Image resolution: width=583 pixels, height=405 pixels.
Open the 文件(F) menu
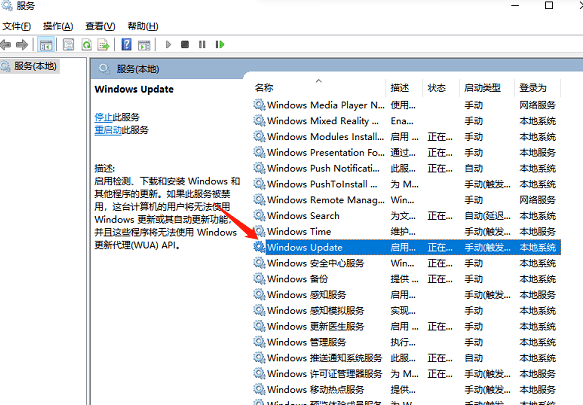[x=16, y=26]
